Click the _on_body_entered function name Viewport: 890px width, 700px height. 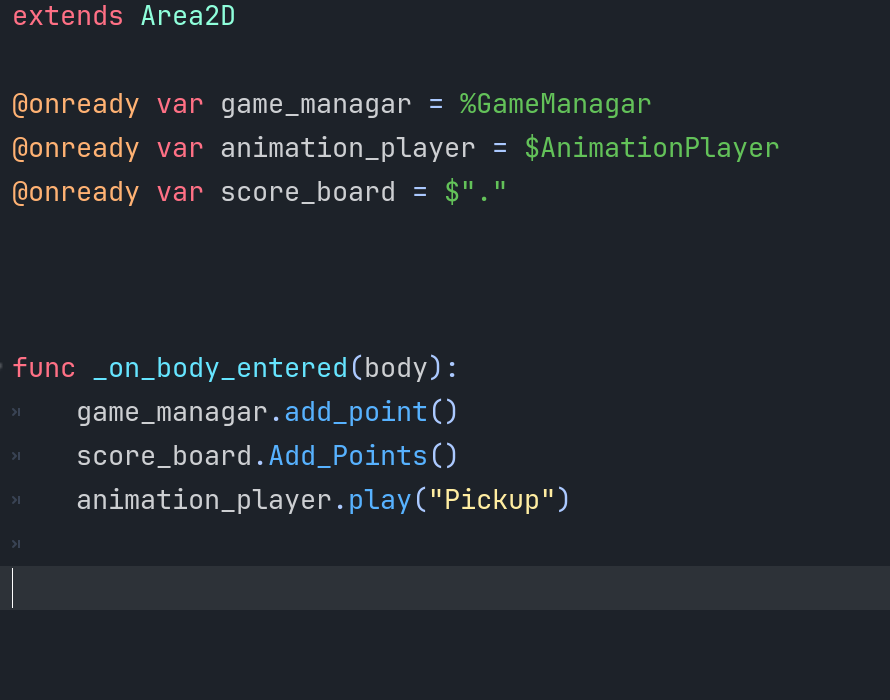[220, 368]
